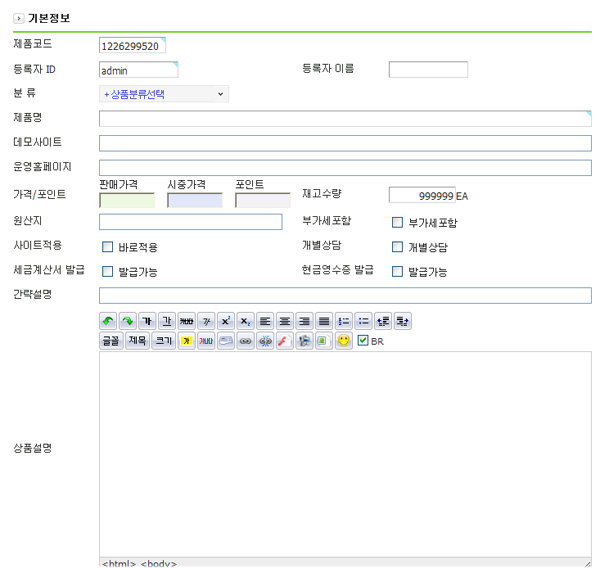The width and height of the screenshot is (600, 569).
Task: Check 발급가능 for 현금영수증 발급
Action: point(398,271)
